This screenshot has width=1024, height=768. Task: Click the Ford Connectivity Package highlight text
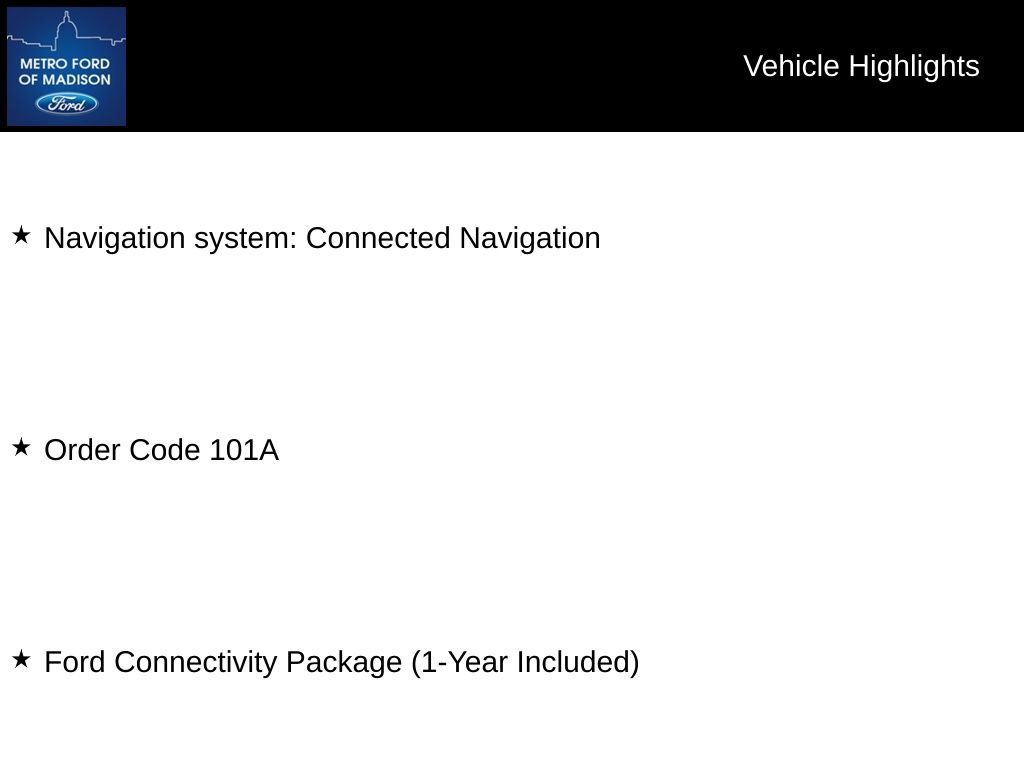click(342, 662)
